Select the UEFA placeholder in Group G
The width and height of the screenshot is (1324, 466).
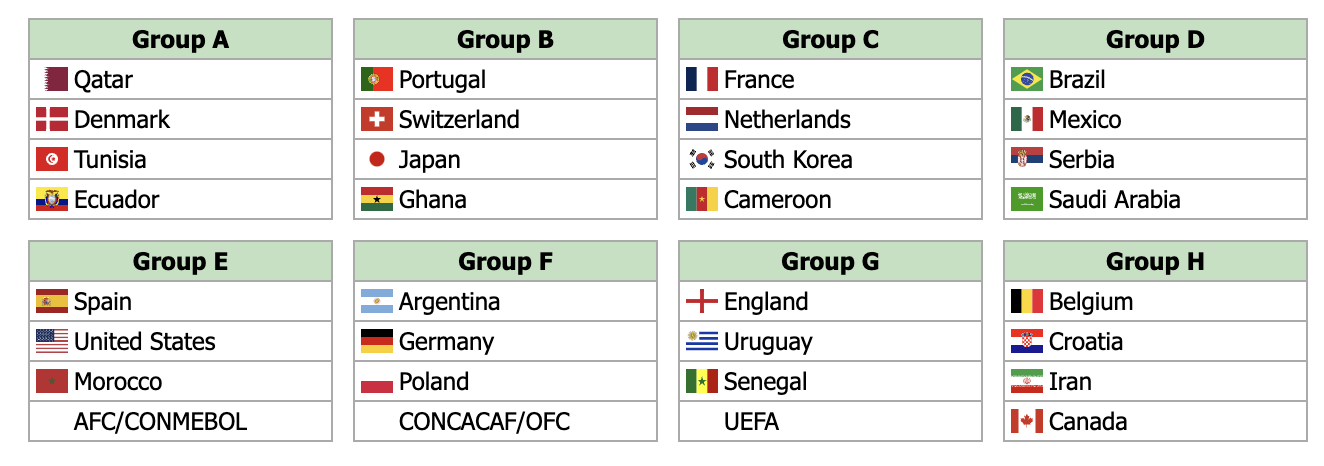click(x=751, y=421)
